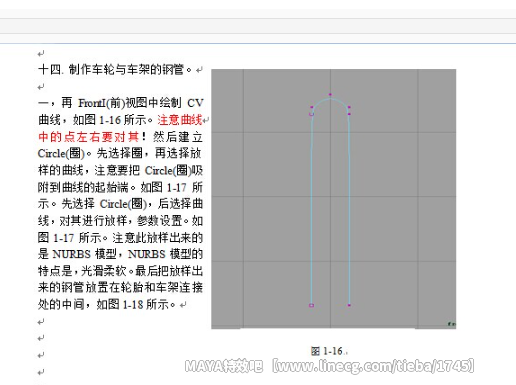Click the figure caption '图 1-16'
The width and height of the screenshot is (516, 385).
coord(327,351)
